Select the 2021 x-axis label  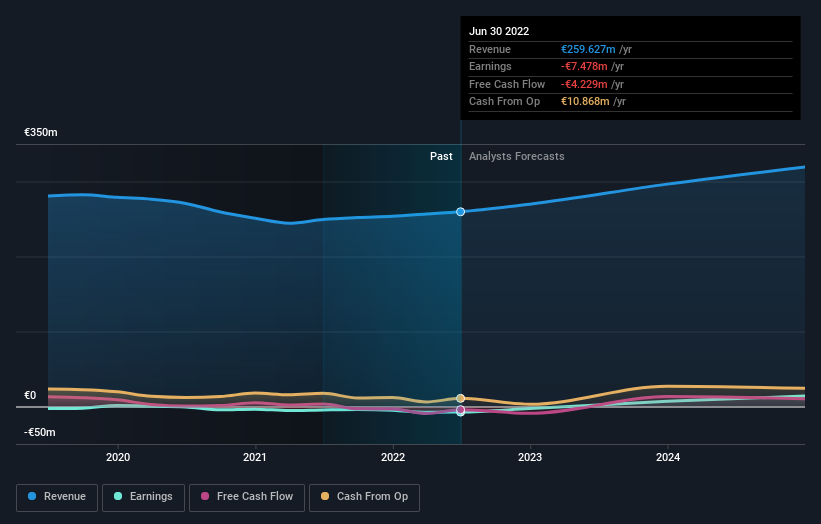click(x=254, y=457)
